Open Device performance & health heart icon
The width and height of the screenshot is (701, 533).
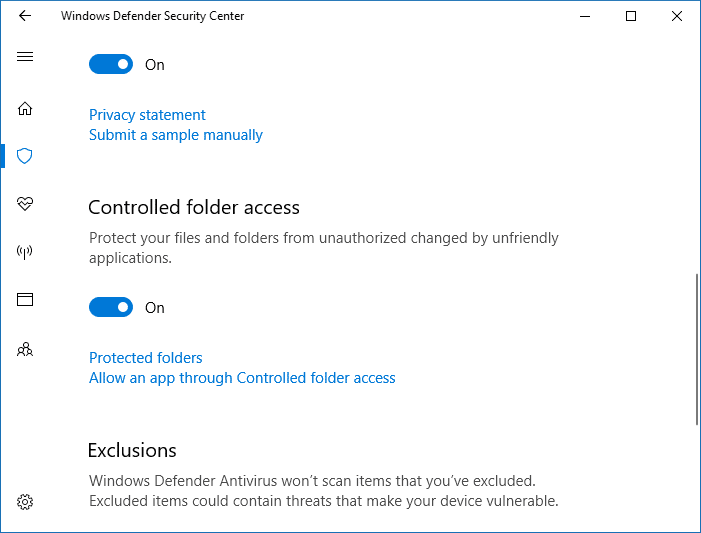point(25,204)
